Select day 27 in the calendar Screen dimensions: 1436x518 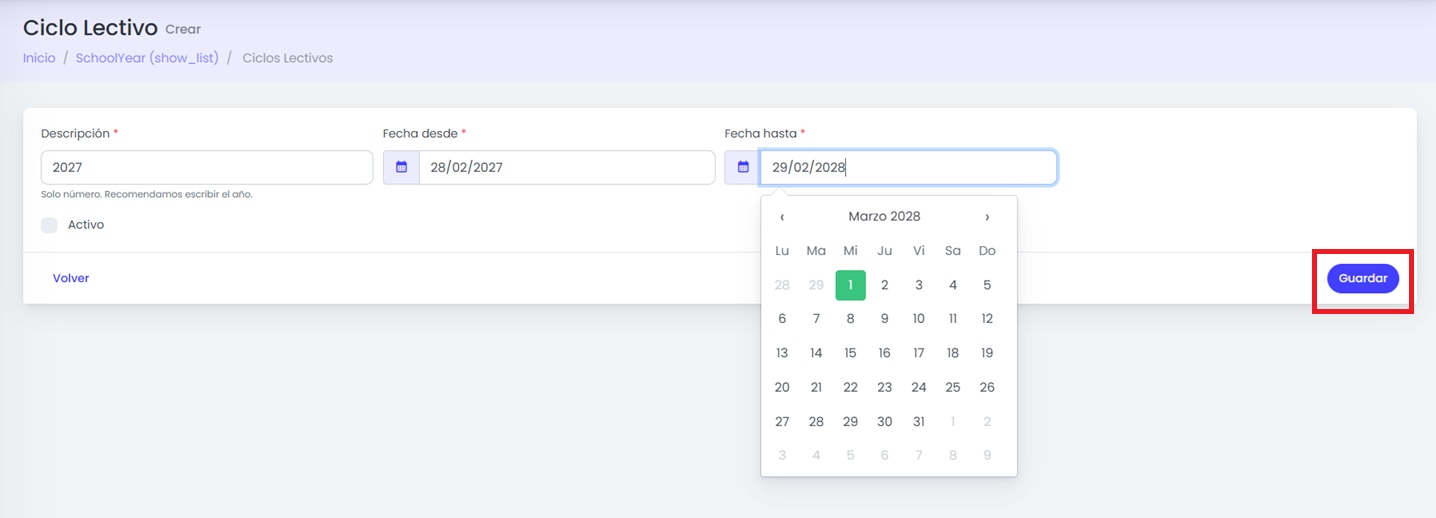tap(782, 421)
